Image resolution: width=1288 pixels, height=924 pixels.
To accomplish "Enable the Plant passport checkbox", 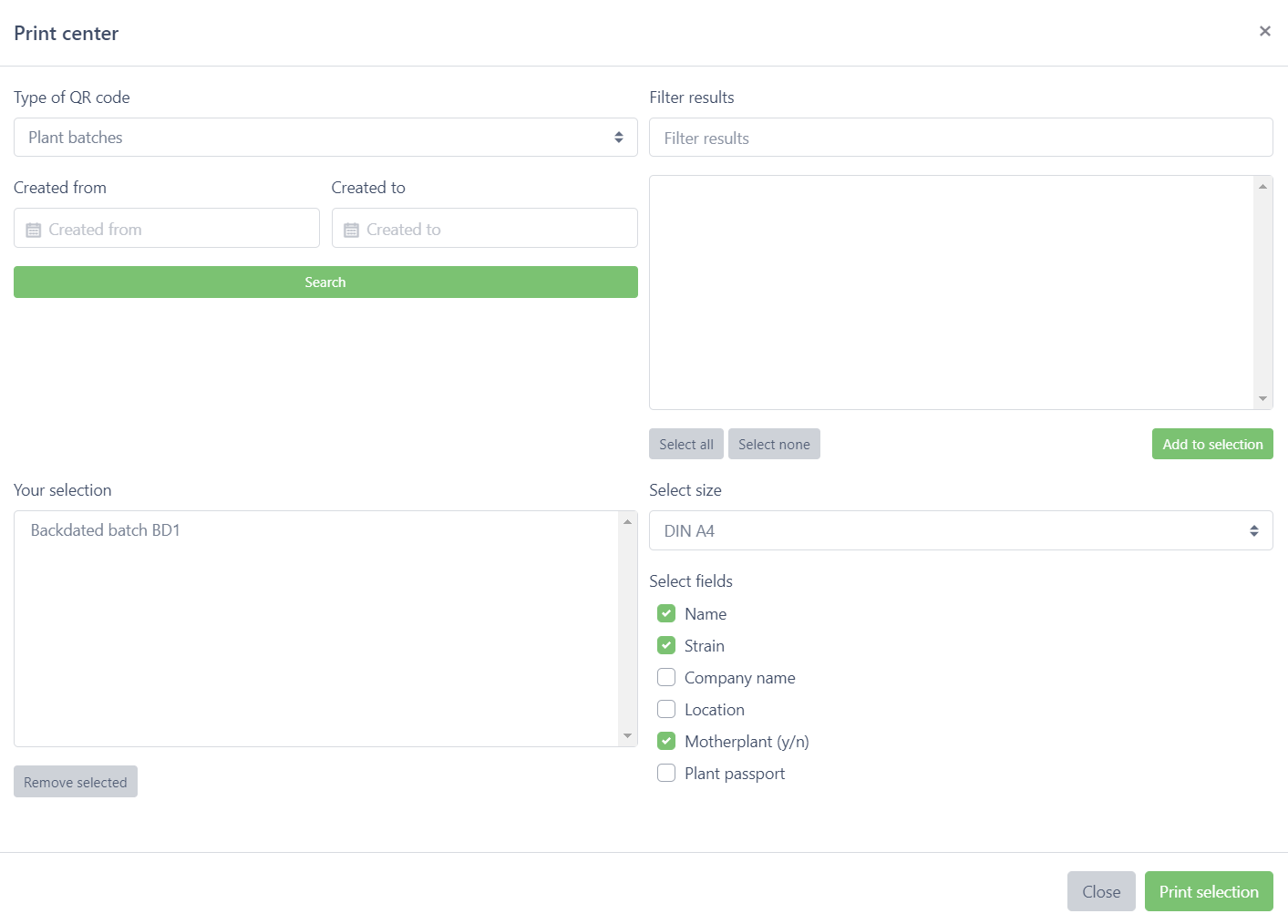I will coord(666,774).
